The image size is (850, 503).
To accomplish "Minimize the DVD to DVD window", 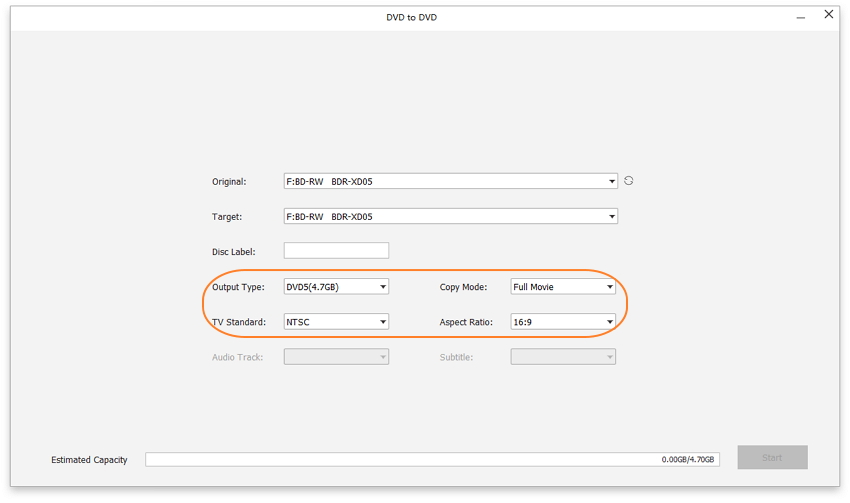I will [x=801, y=17].
